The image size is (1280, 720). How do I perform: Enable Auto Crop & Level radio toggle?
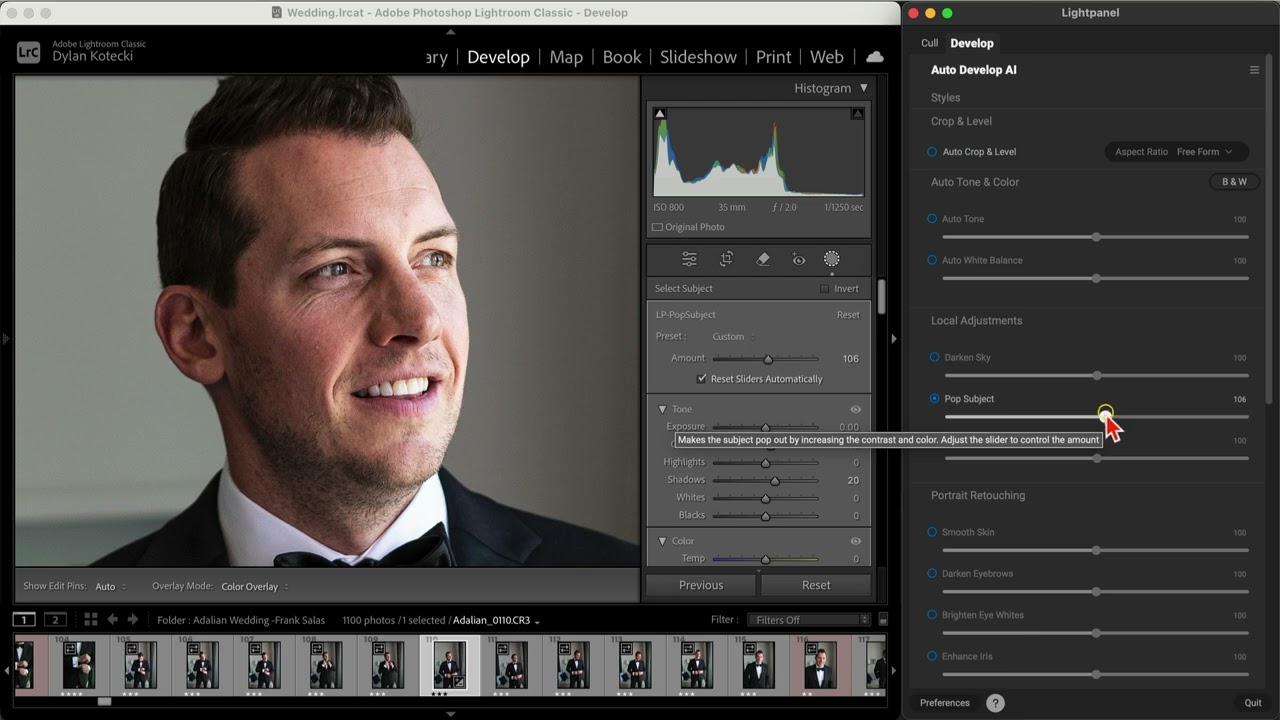pos(932,152)
